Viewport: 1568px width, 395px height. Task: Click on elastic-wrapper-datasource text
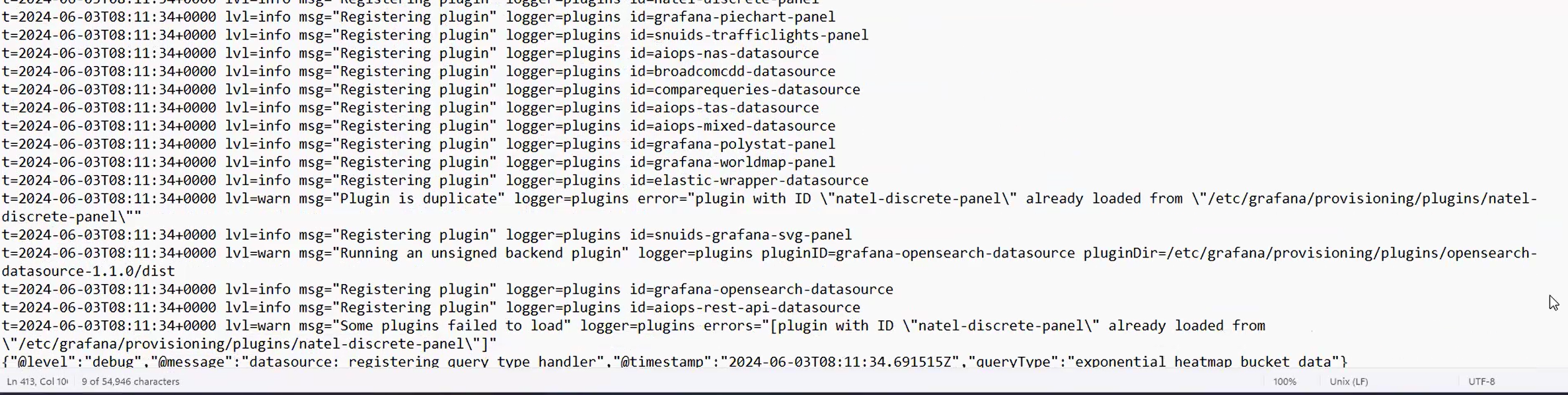(761, 180)
